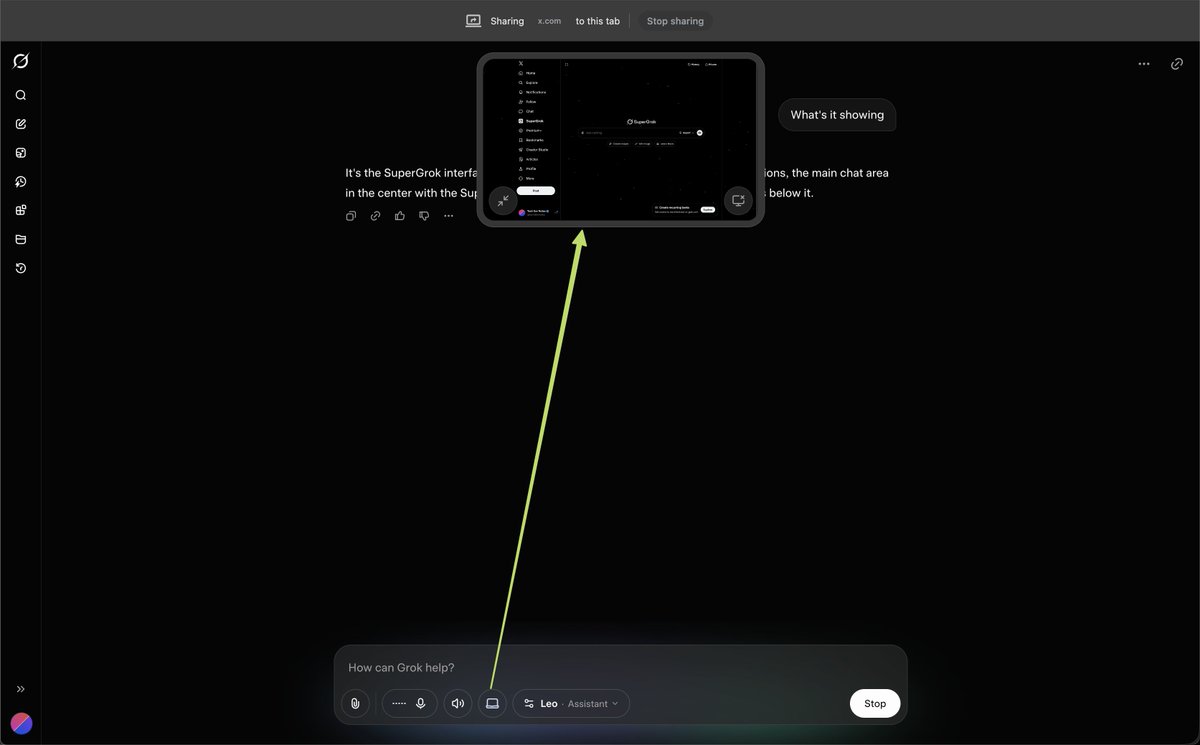
Task: Minimize the shared screen preview
Action: [503, 200]
